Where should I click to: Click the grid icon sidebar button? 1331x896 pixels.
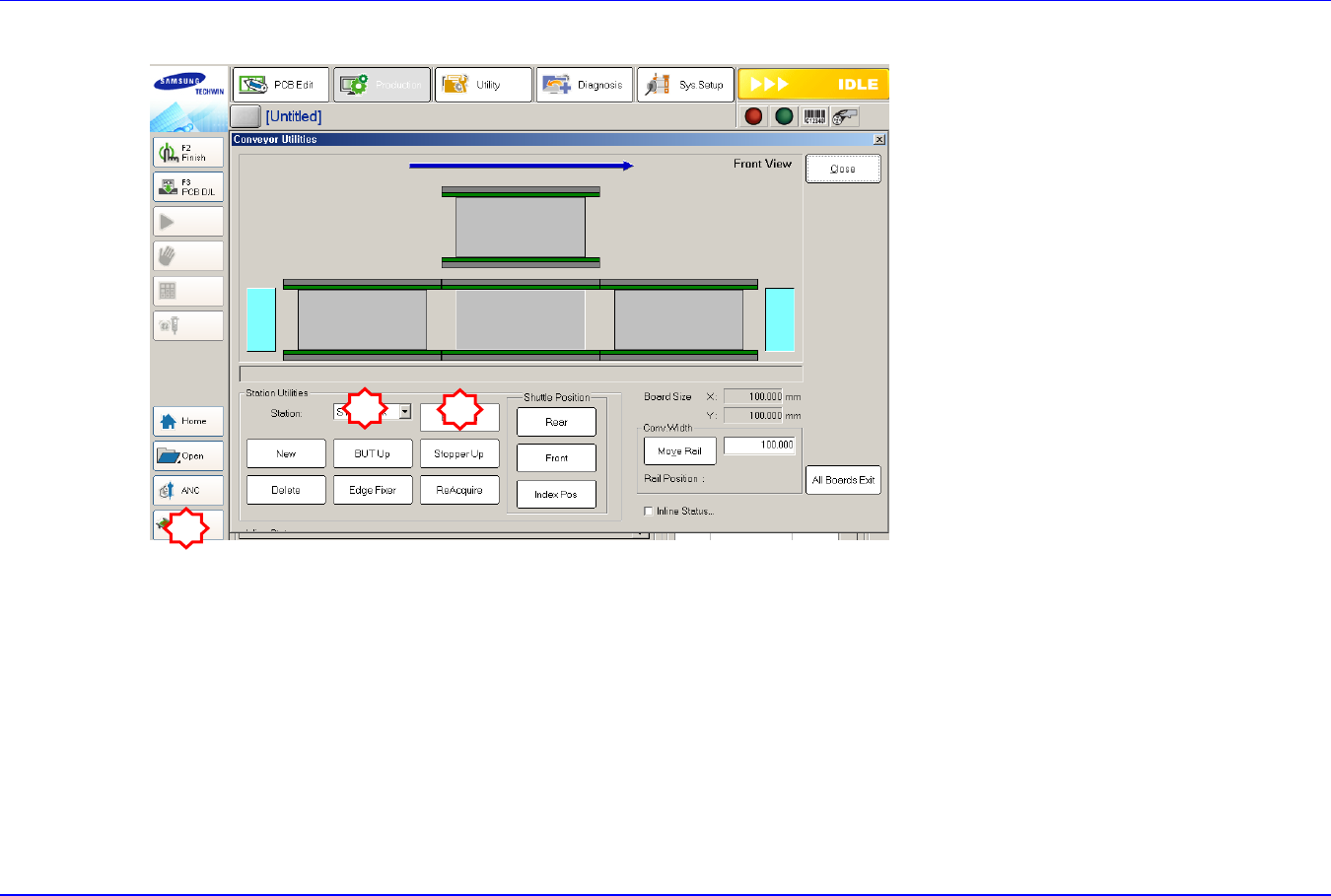[x=188, y=291]
